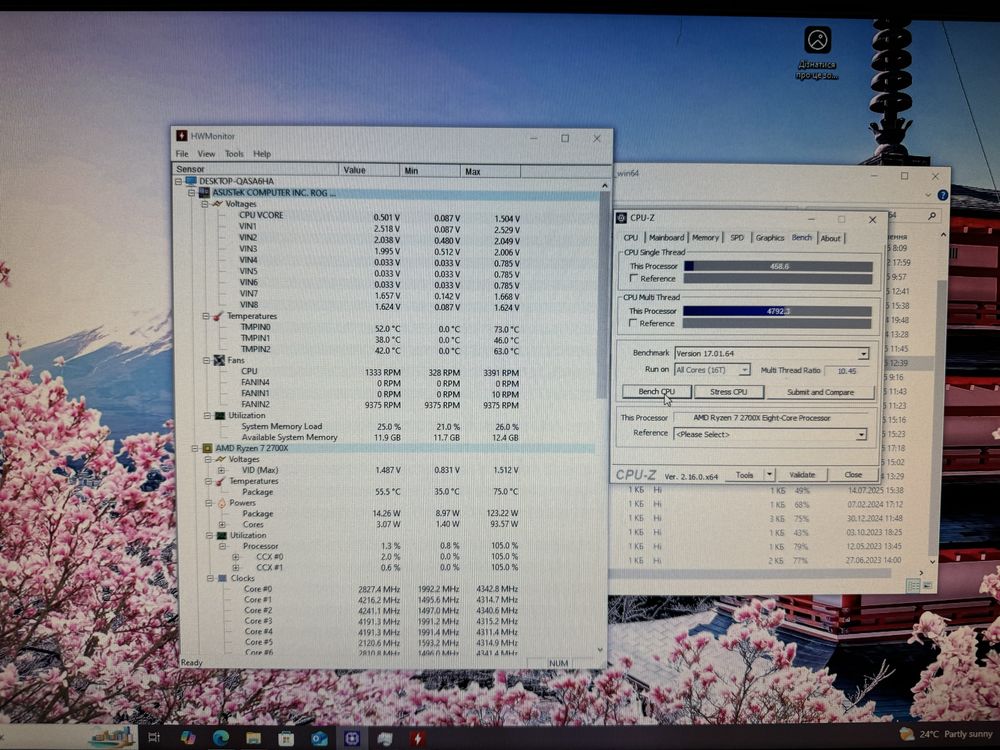1000x750 pixels.
Task: Open the Windows Spotlight desktop icon
Action: (817, 52)
